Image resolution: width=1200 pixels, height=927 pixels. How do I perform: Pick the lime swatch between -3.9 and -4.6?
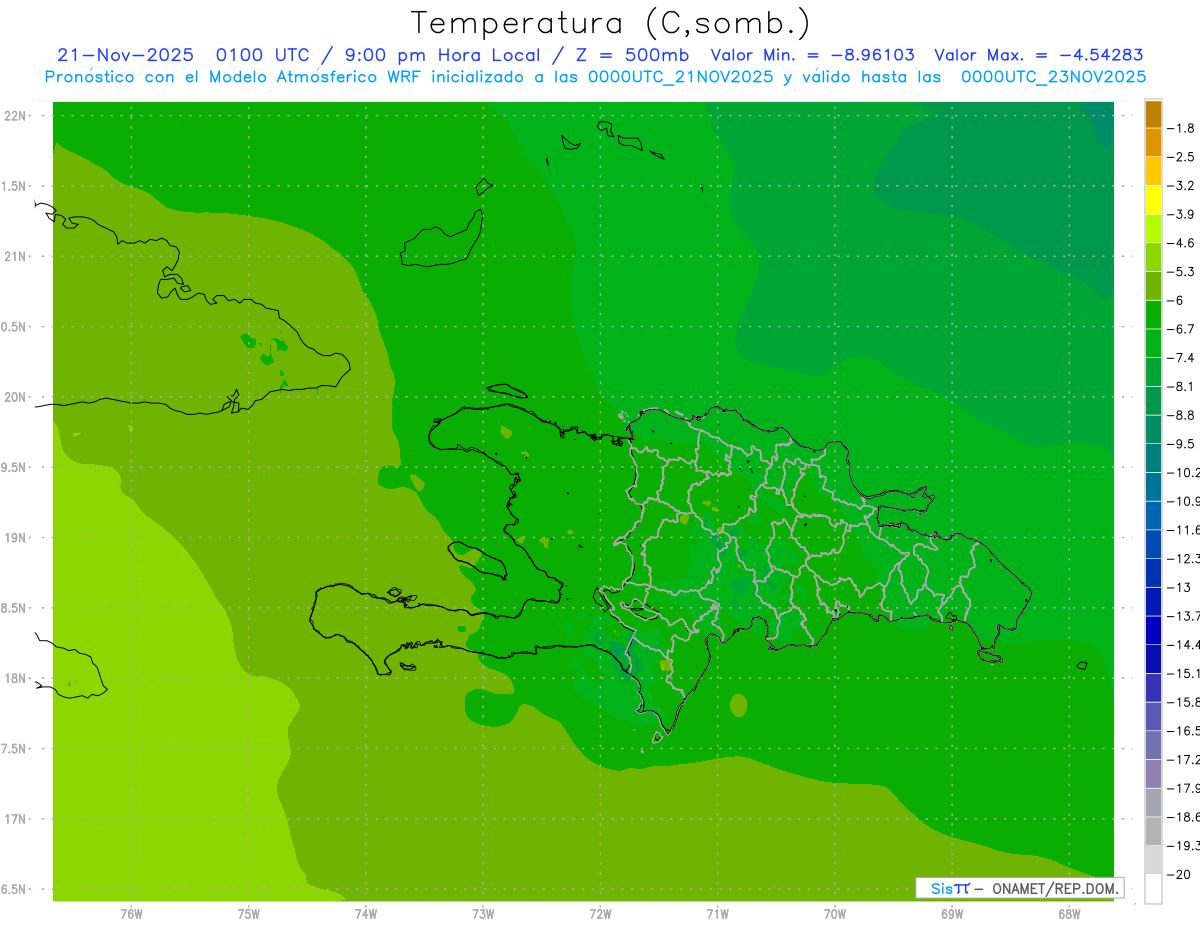coord(1153,229)
